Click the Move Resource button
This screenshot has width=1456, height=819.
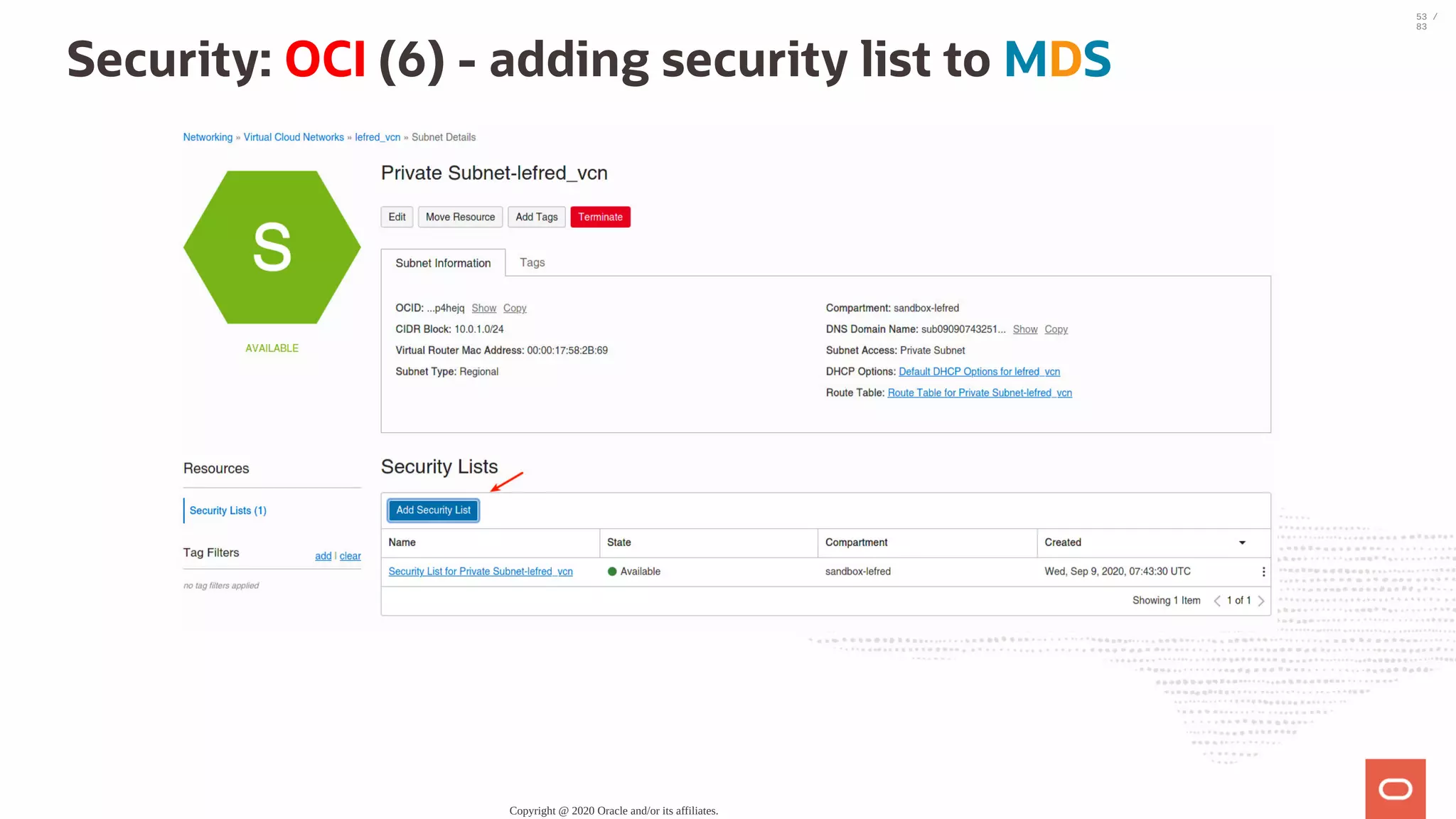[x=460, y=217]
